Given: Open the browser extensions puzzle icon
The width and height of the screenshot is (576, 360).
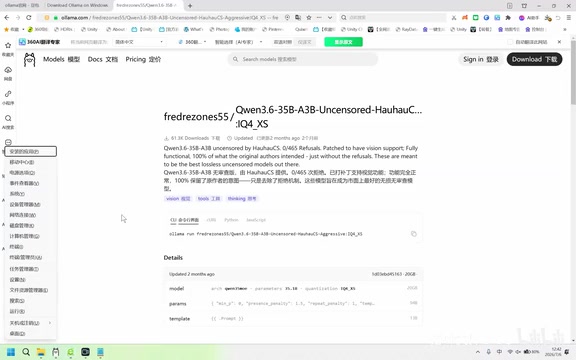Looking at the screenshot, I should [x=508, y=17].
